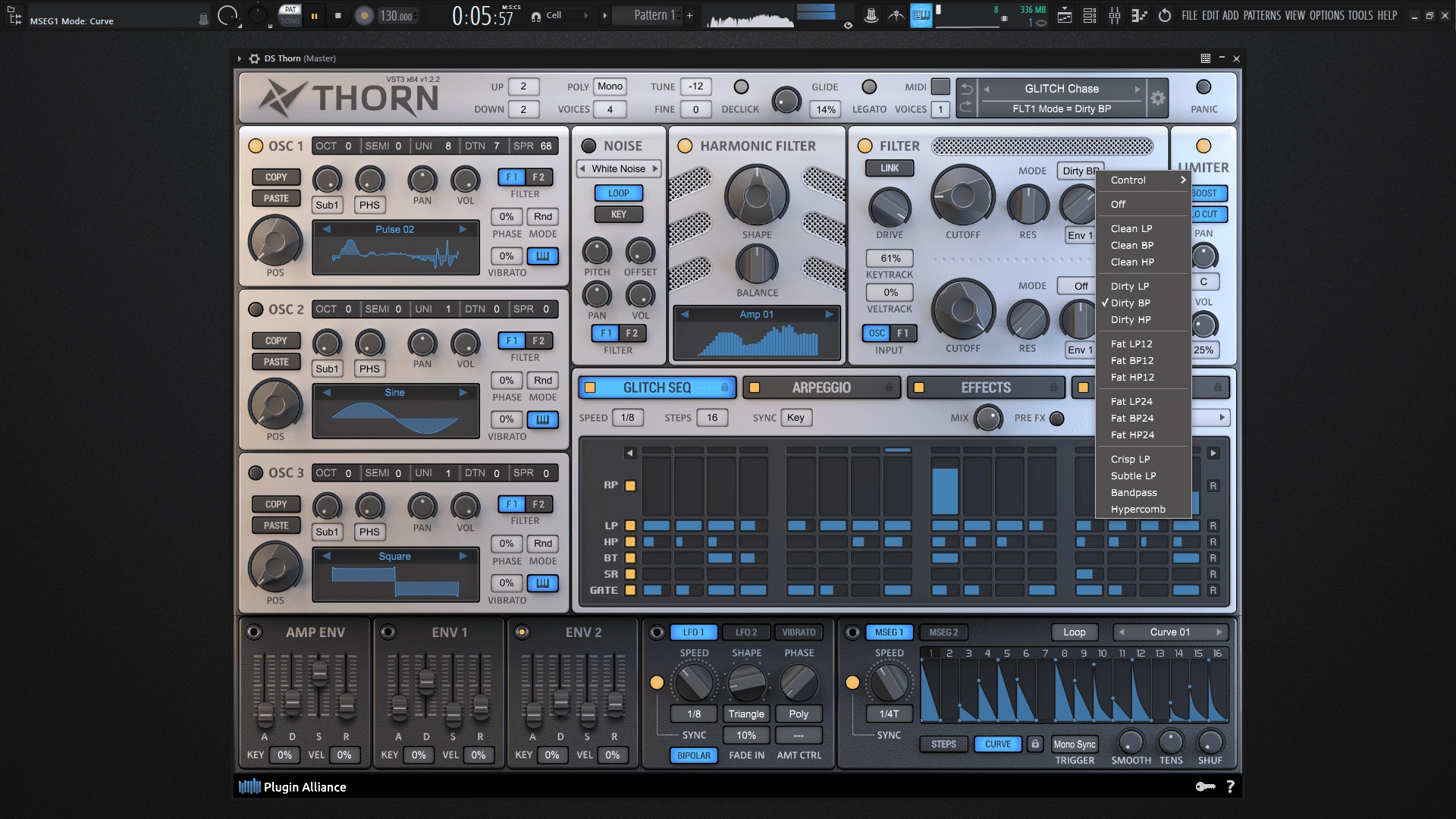Go to the next preset after GLITCH Chase
The image size is (1456, 819).
(1137, 89)
